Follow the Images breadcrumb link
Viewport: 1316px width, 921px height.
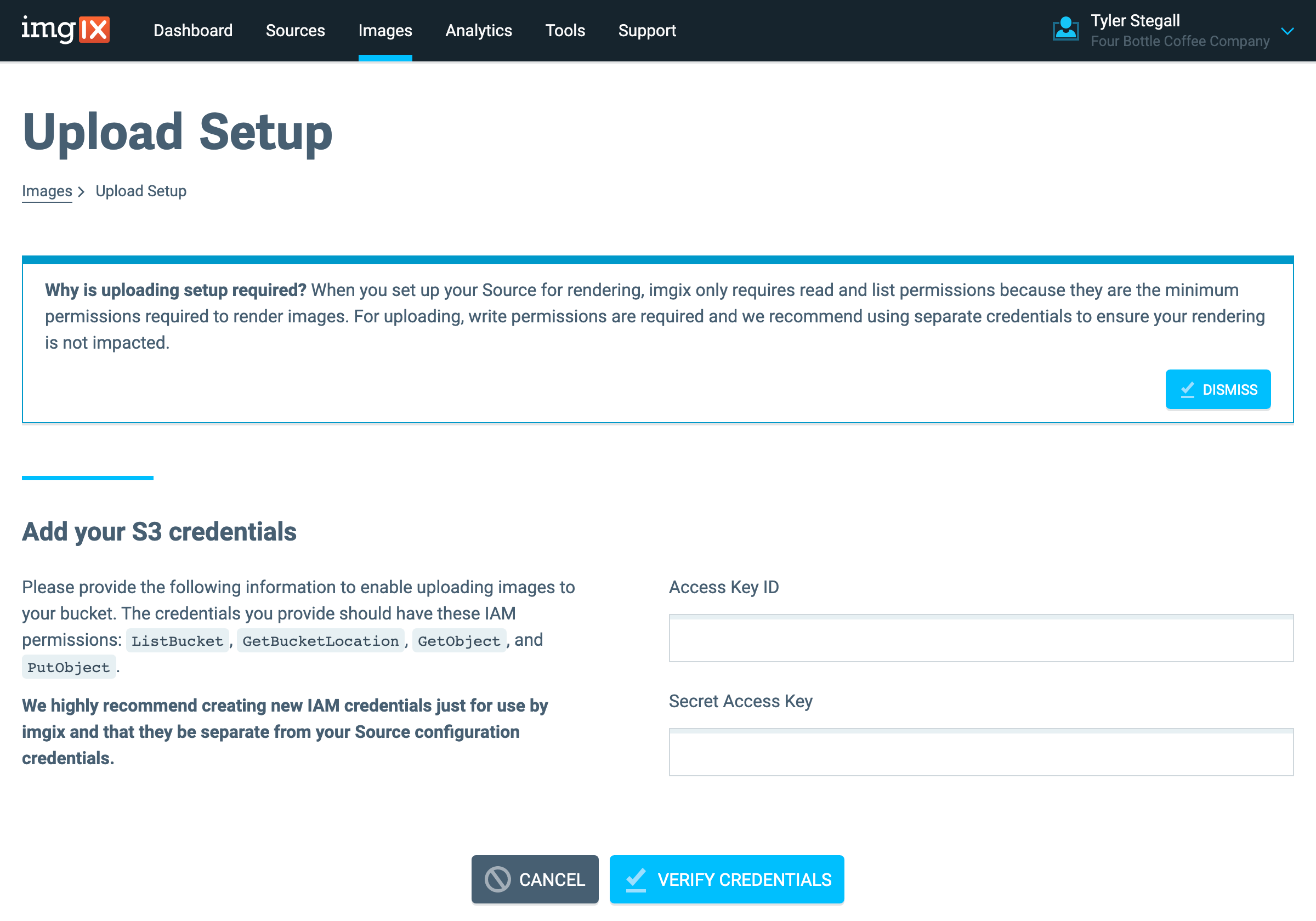point(47,191)
